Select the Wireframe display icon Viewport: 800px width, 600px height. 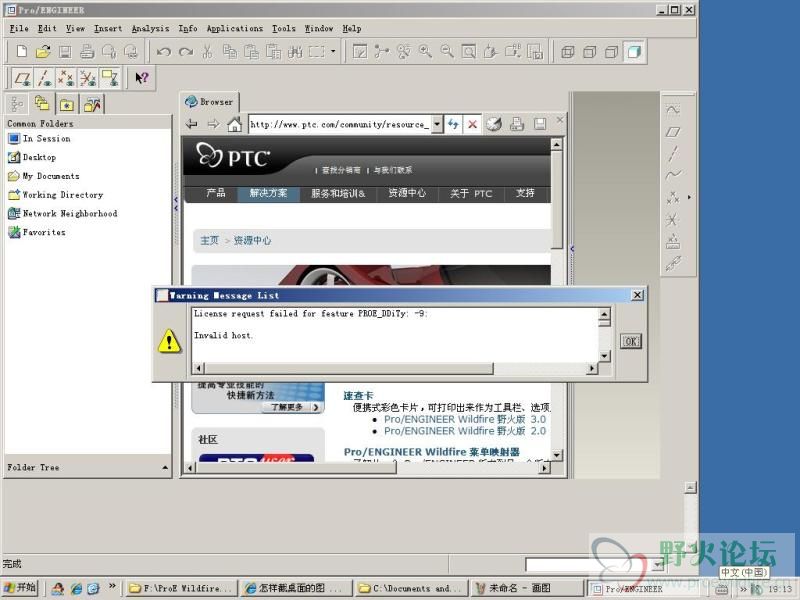point(567,52)
